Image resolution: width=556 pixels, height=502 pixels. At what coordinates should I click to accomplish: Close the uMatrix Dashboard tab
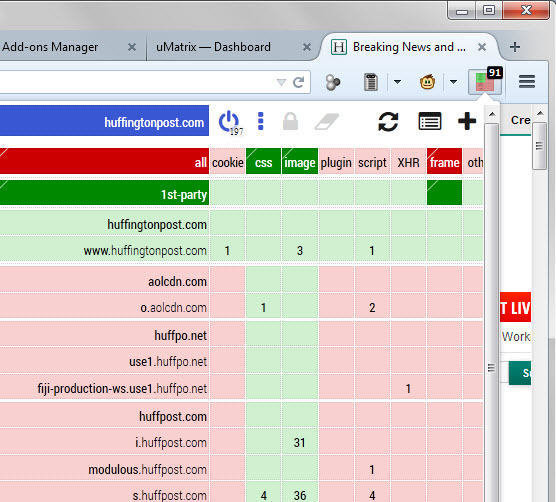click(x=307, y=47)
